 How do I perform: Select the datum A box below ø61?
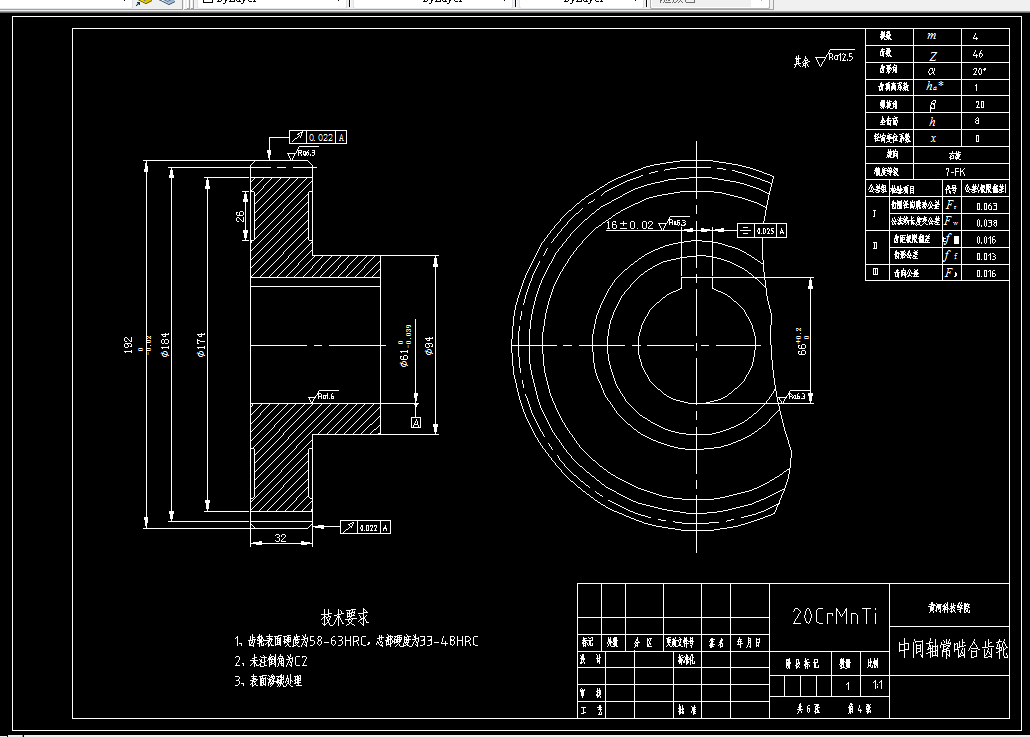(x=416, y=422)
